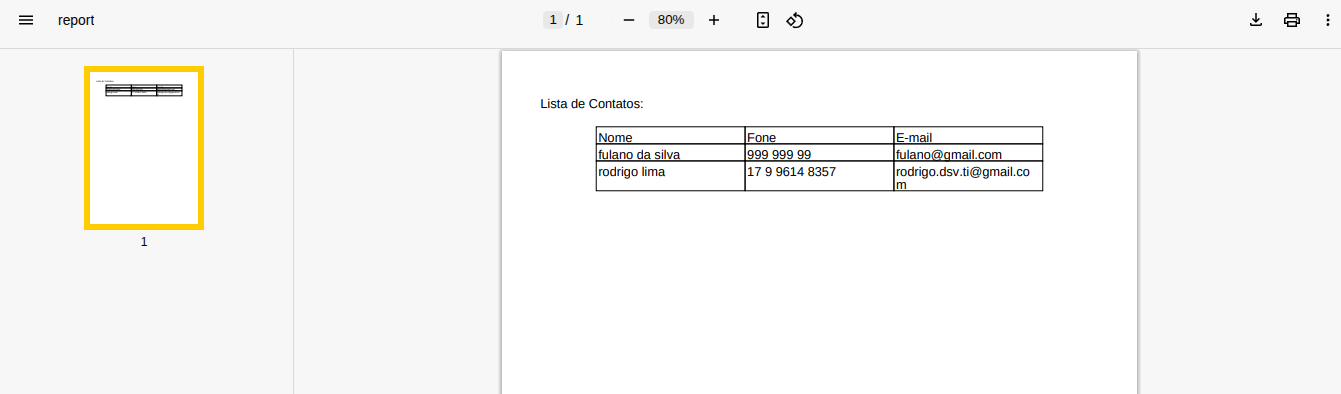1341x394 pixels.
Task: Click the 'Lista de Contatos:' heading
Action: [592, 104]
